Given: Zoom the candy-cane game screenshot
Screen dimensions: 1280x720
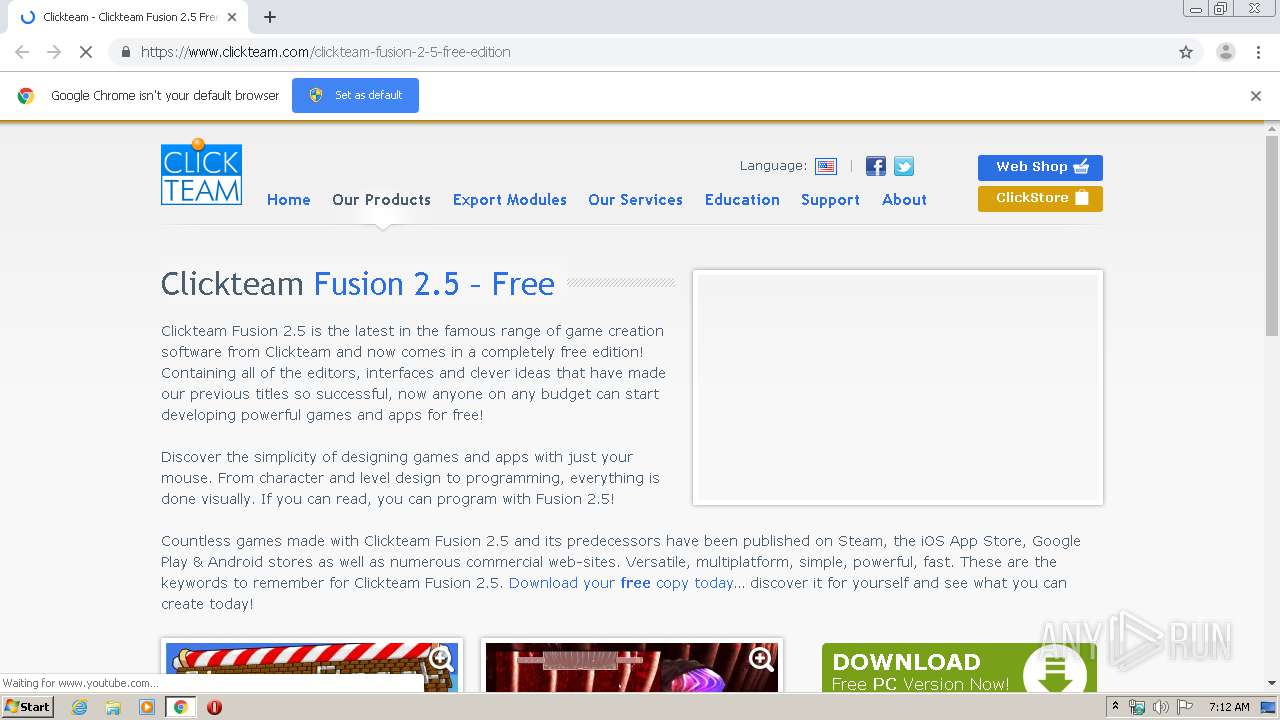Looking at the screenshot, I should tap(442, 659).
